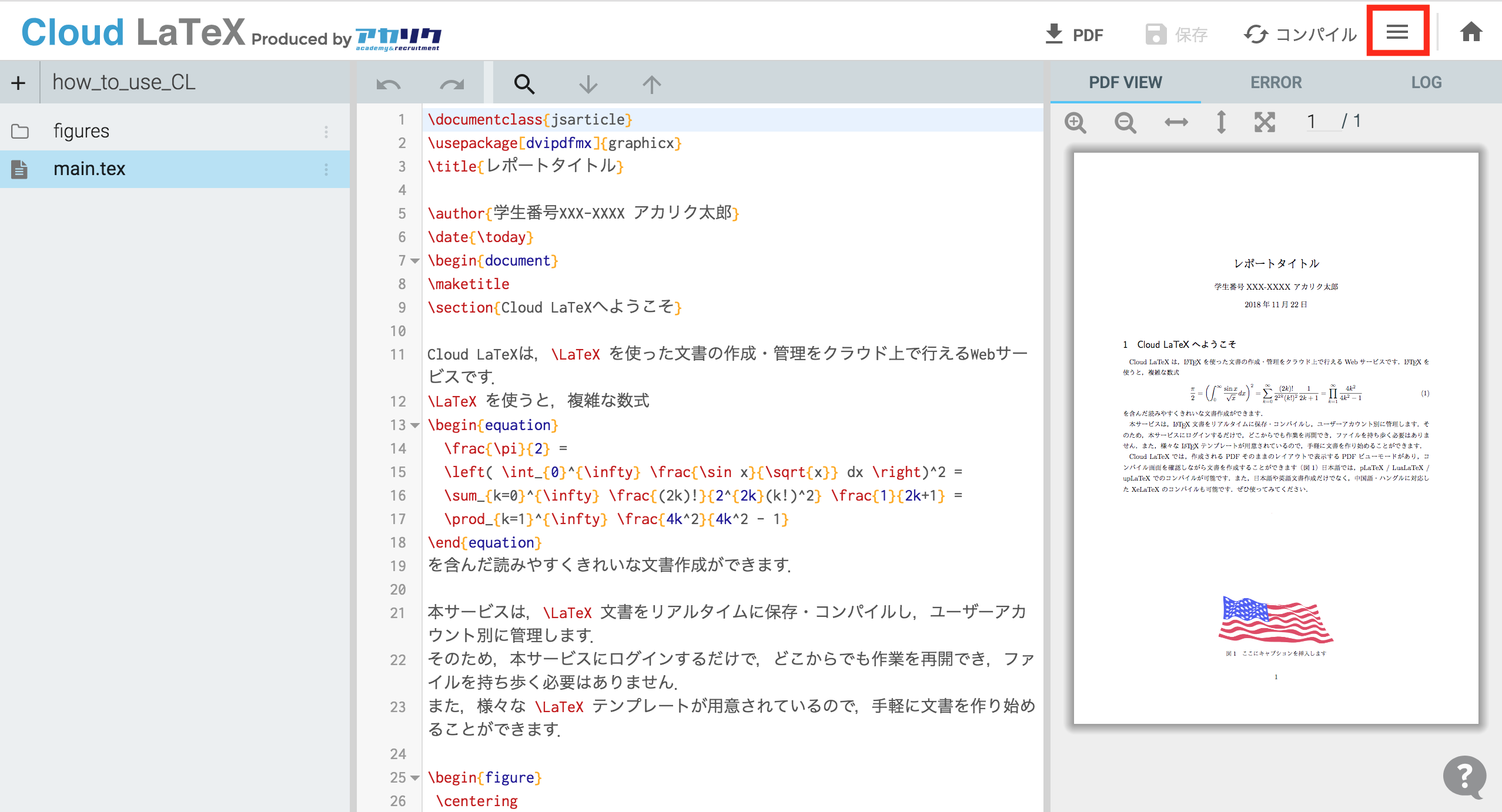Click the 保存 save button
Screen dimensions: 1502x812
1176,35
